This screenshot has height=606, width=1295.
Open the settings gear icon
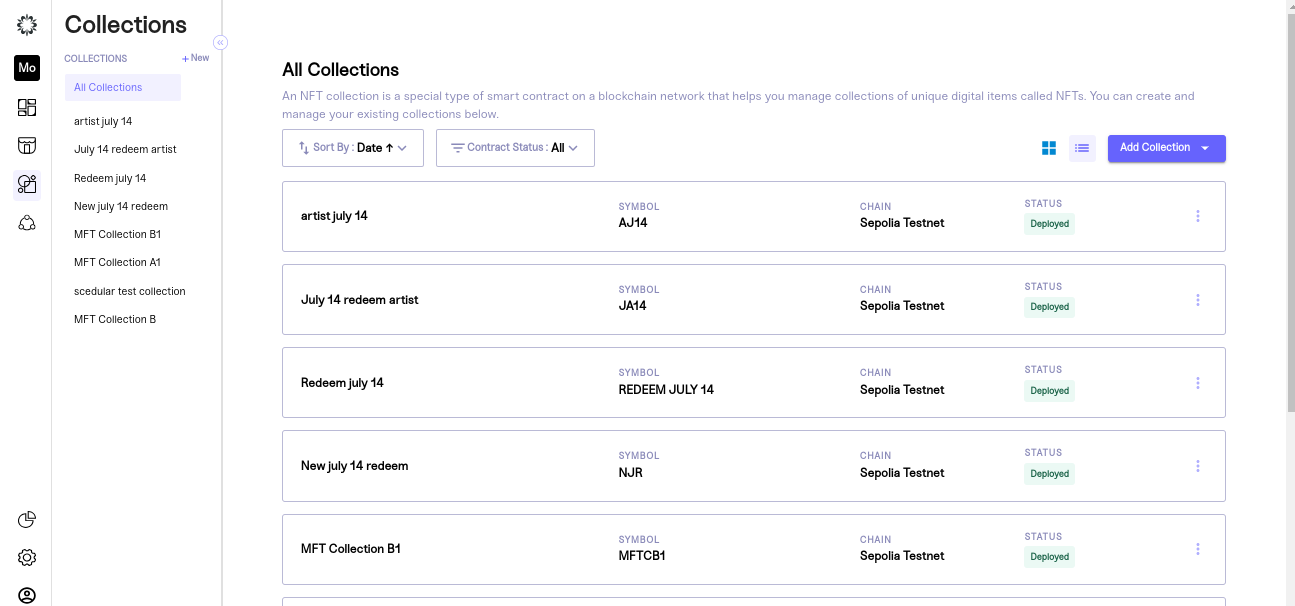[27, 557]
